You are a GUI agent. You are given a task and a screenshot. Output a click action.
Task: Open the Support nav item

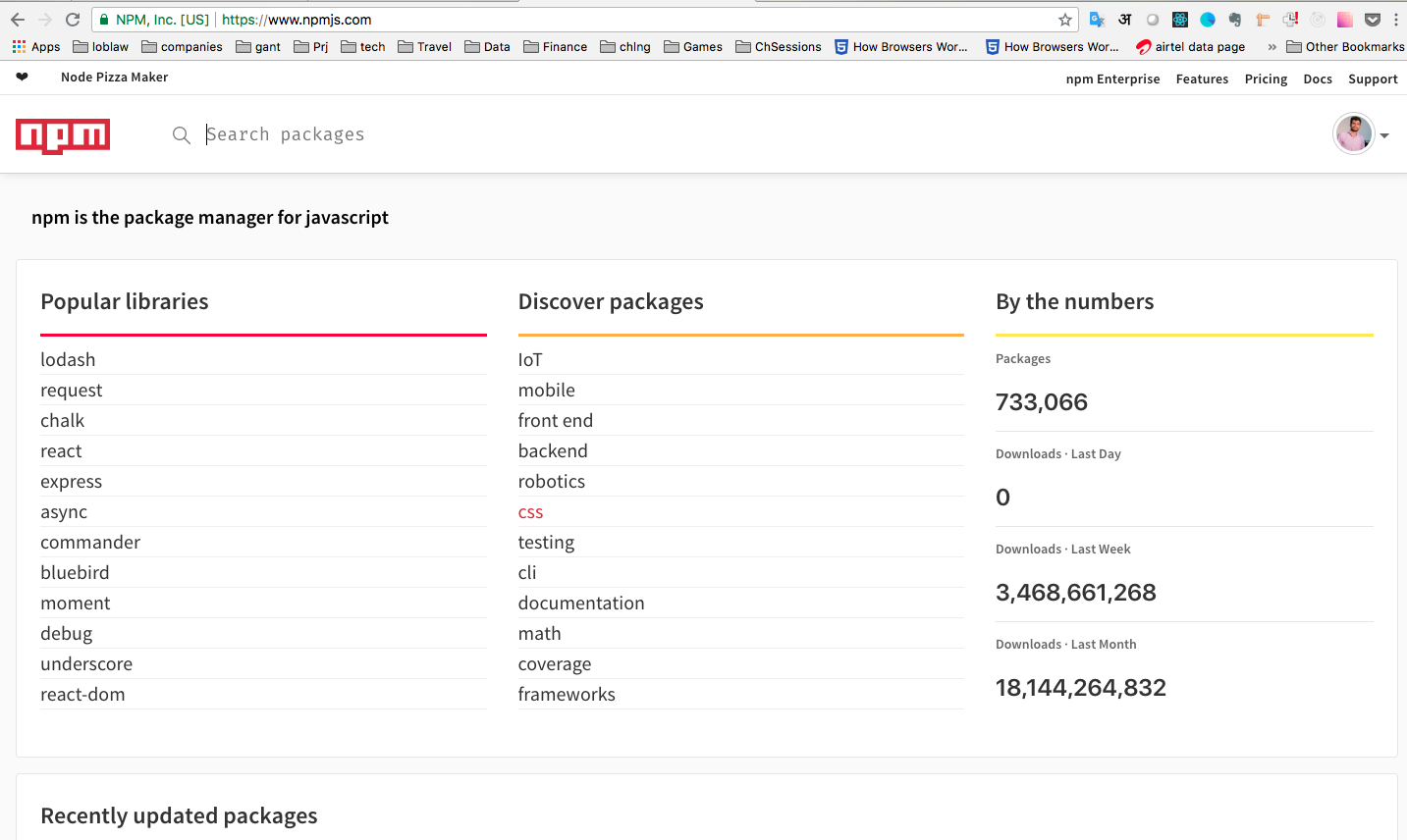[1373, 79]
